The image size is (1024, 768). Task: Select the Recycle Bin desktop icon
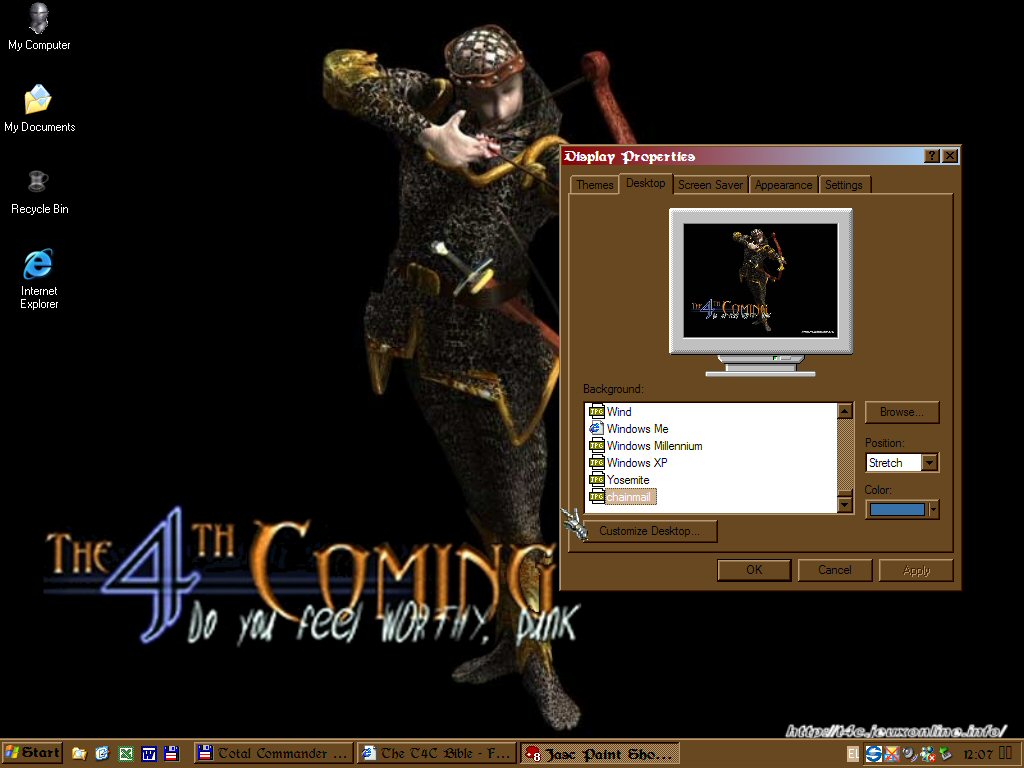(39, 192)
